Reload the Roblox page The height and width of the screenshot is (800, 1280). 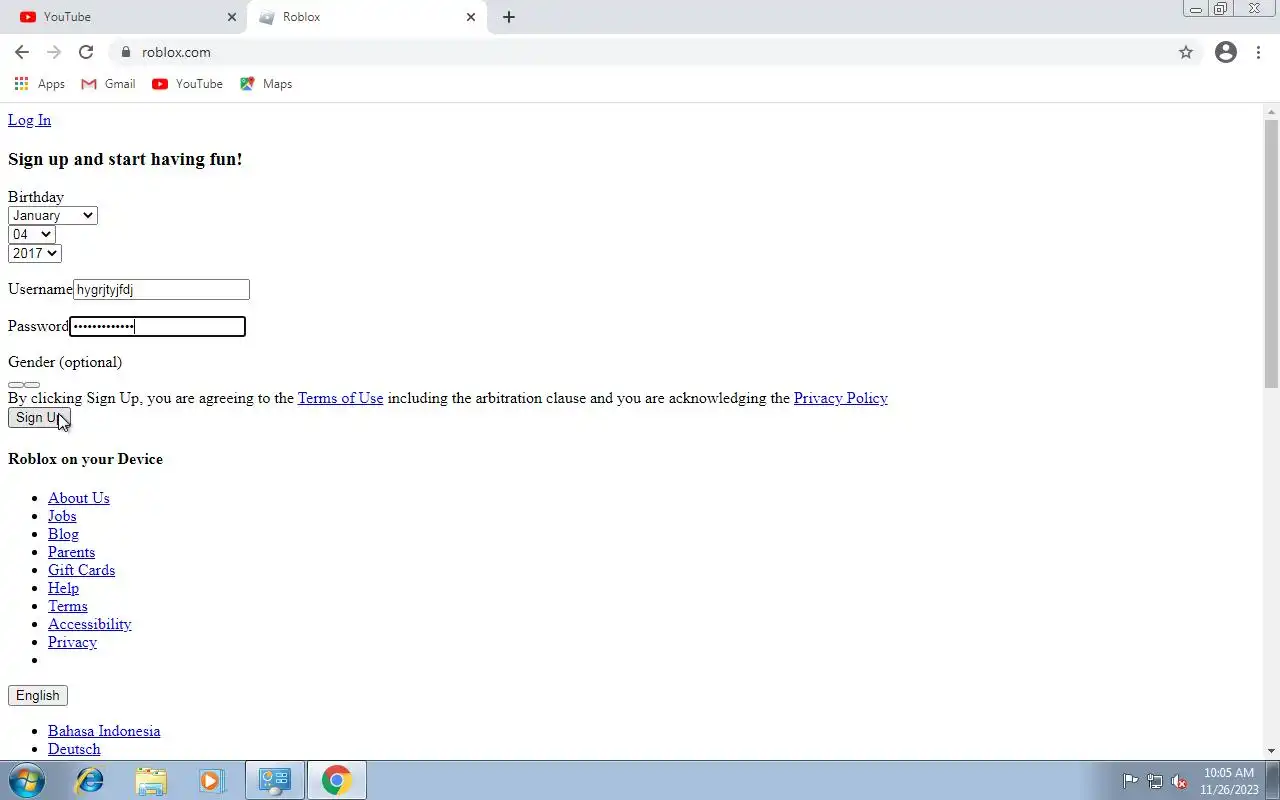pos(86,52)
